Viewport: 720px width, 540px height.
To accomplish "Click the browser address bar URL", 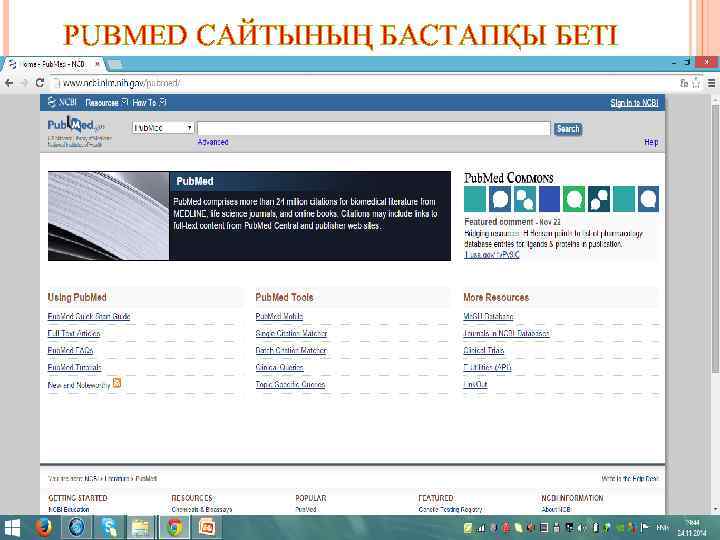I will tap(121, 83).
